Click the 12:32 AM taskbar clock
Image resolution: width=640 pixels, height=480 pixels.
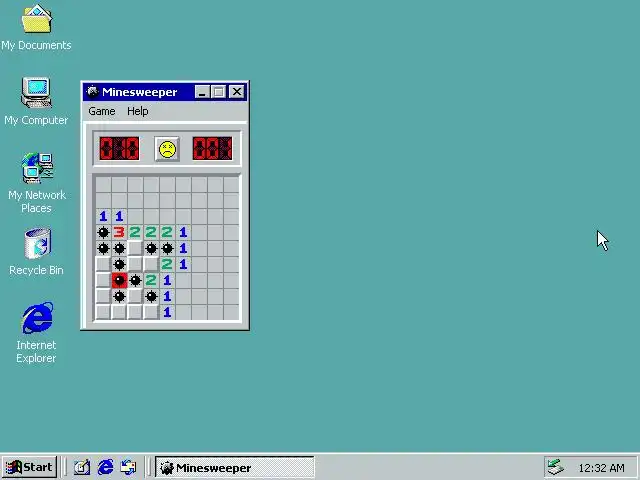(x=601, y=468)
